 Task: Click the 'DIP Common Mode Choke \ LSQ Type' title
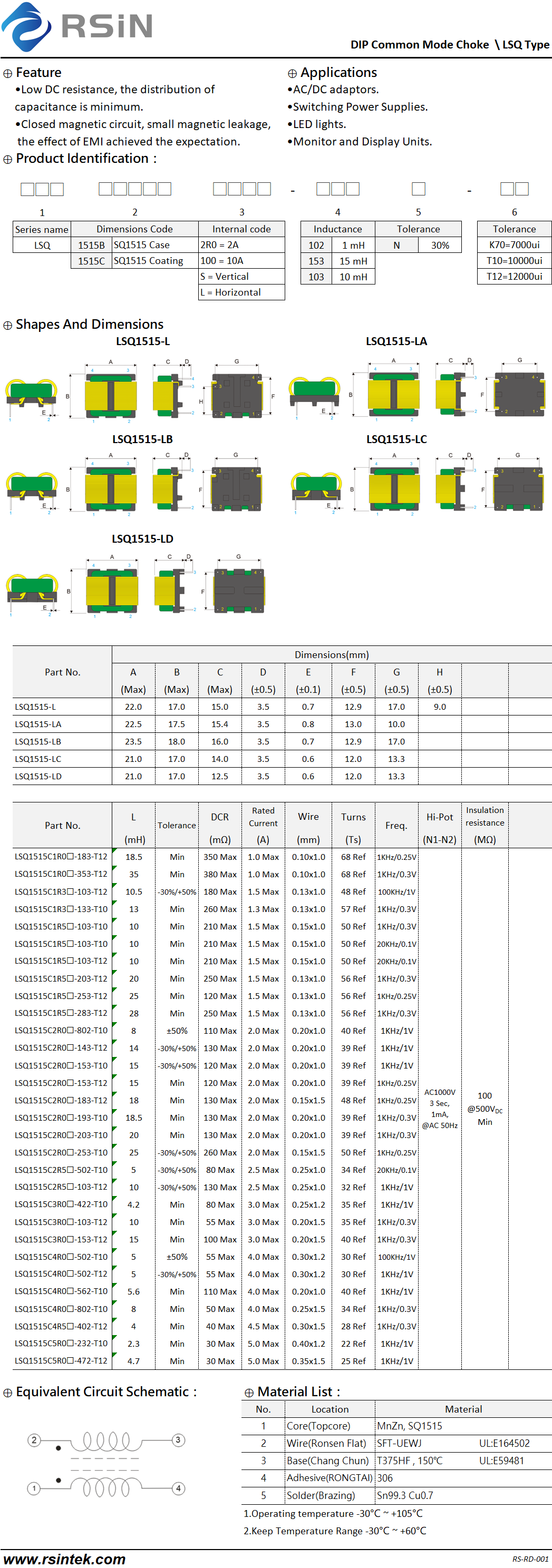pyautogui.click(x=450, y=44)
